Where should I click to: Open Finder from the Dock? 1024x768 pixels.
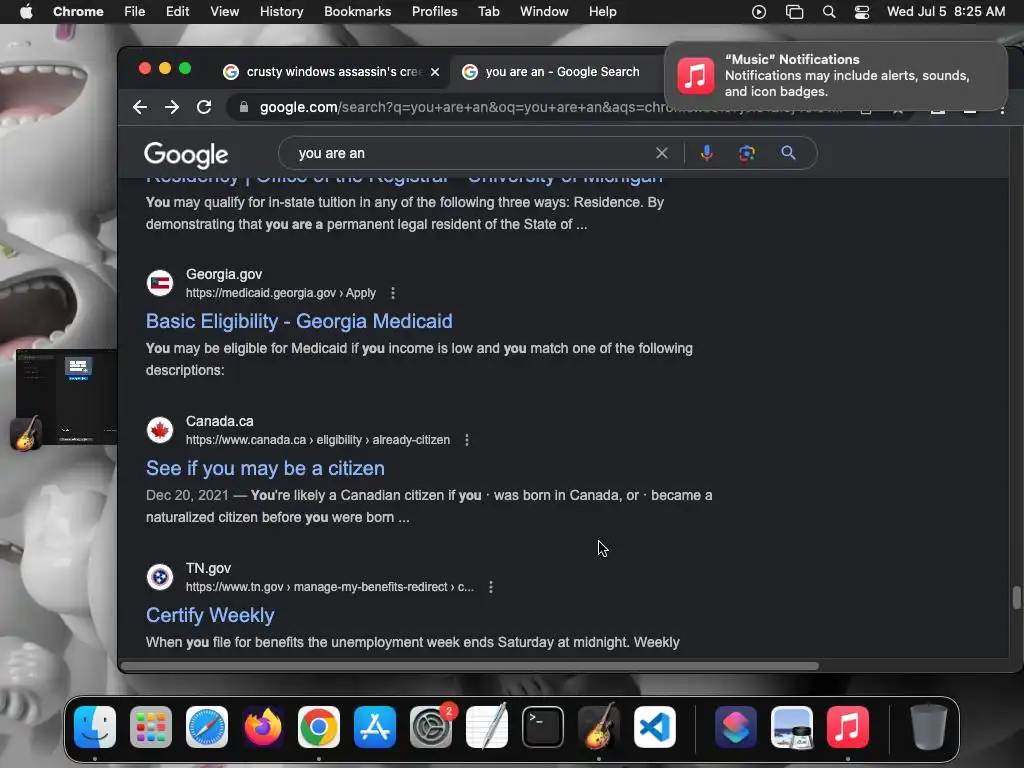coord(95,727)
